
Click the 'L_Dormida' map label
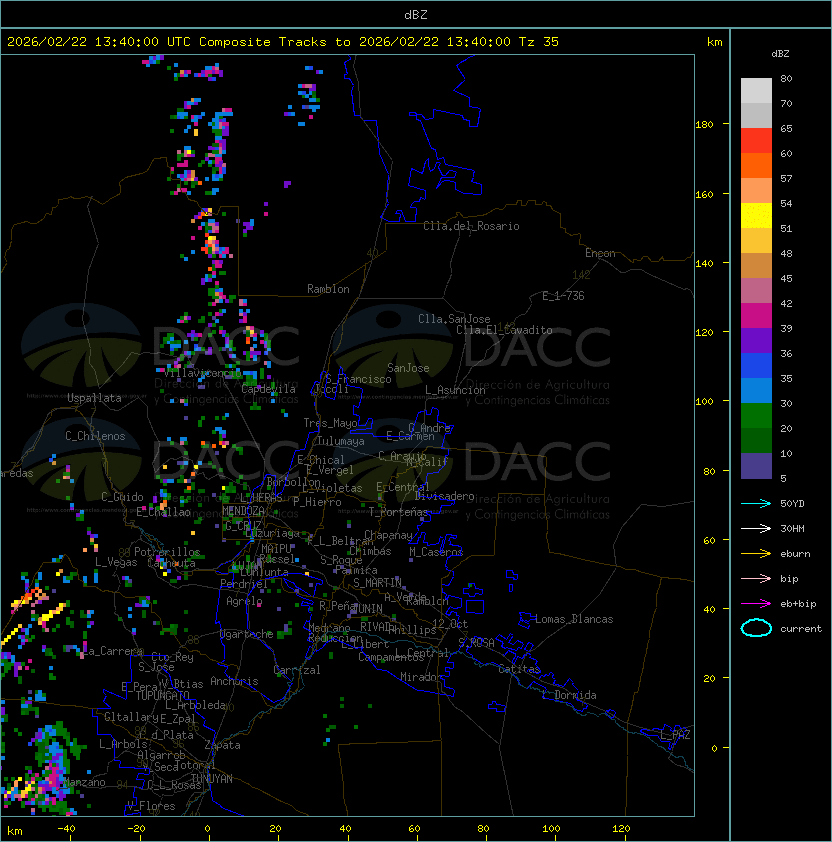click(569, 695)
